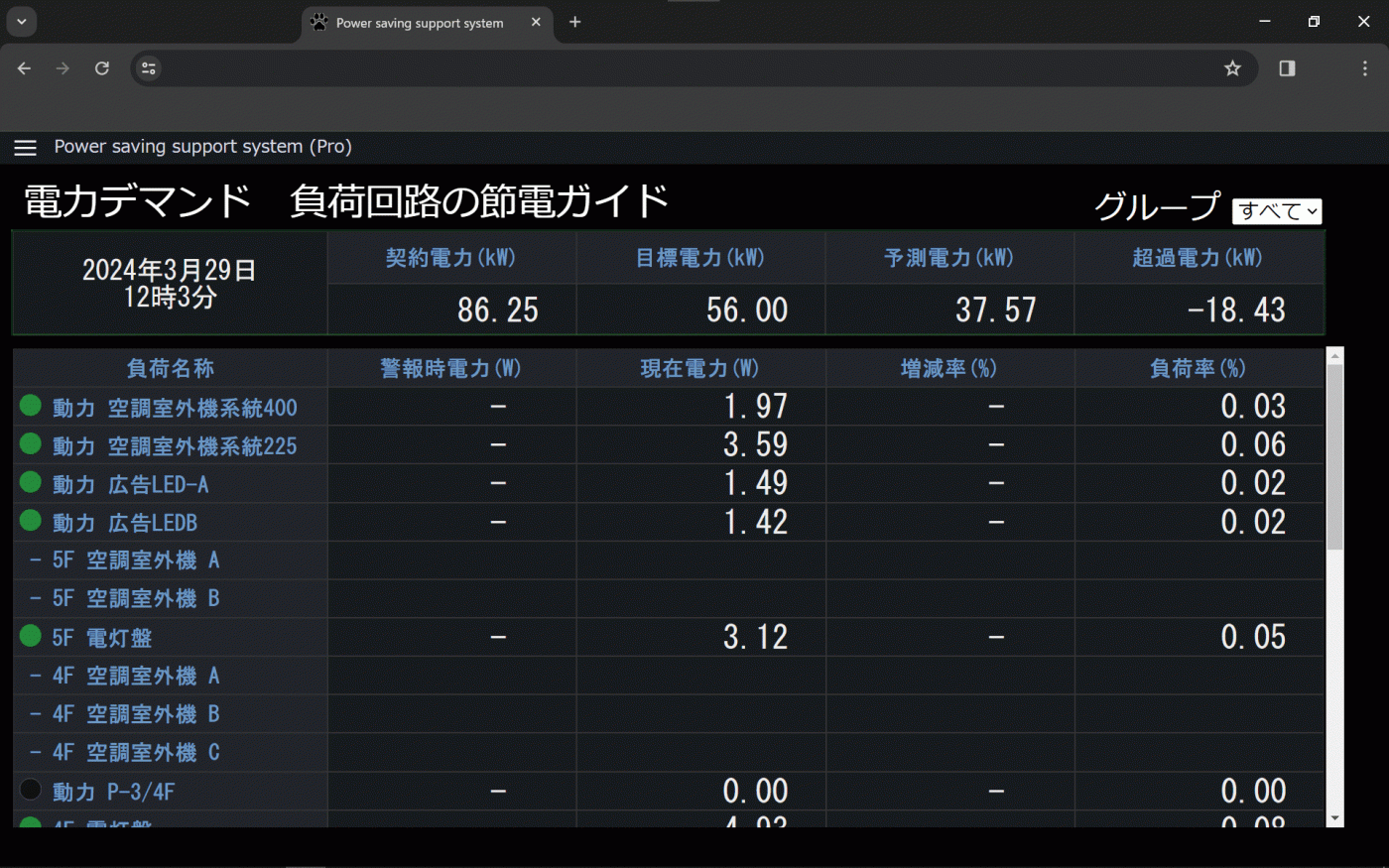Open a new browser tab
1389x868 pixels.
pyautogui.click(x=574, y=22)
